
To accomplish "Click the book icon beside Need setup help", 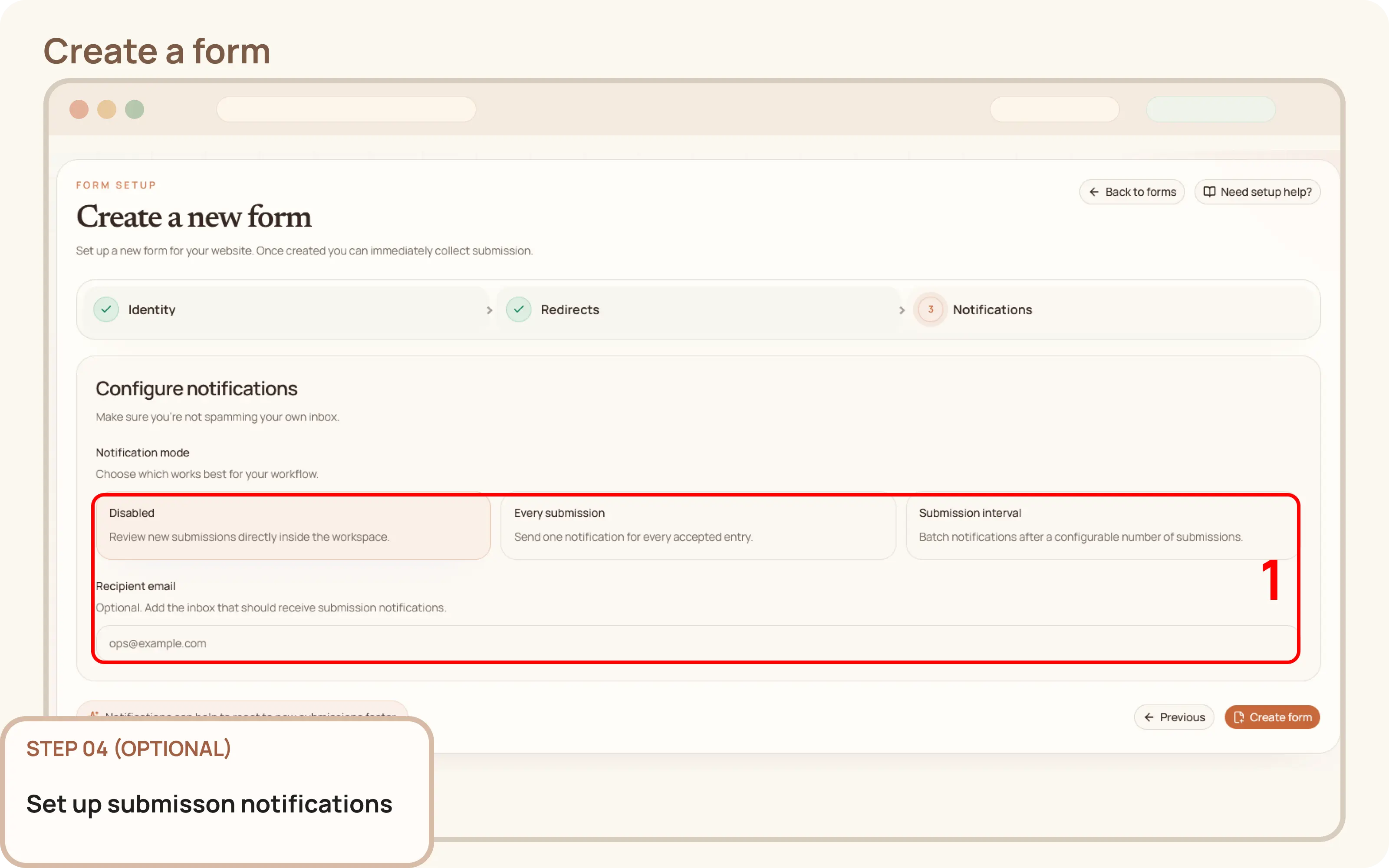I will click(x=1209, y=191).
